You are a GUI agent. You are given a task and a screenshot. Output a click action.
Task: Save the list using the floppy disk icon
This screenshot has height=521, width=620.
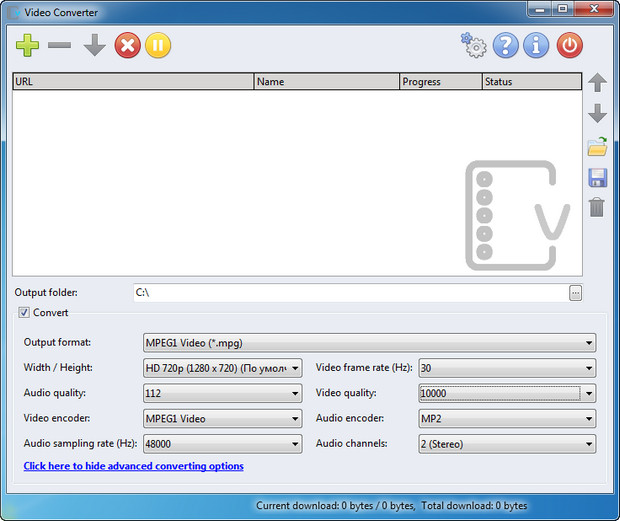click(x=597, y=178)
